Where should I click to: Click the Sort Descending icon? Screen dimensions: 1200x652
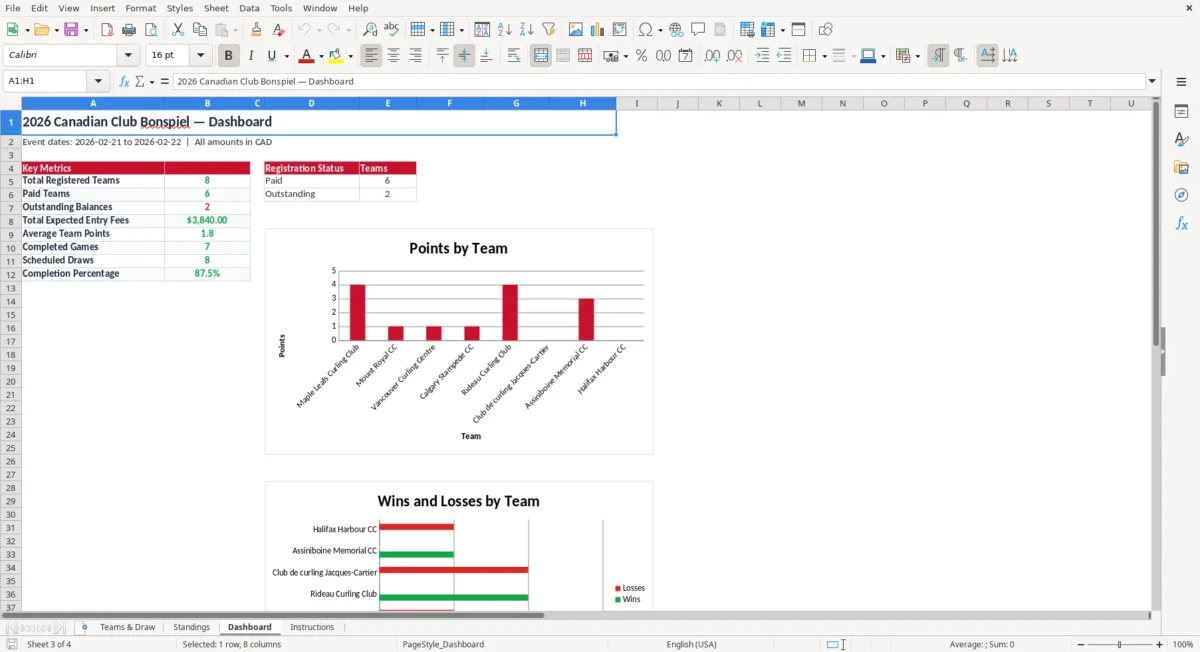click(x=527, y=29)
